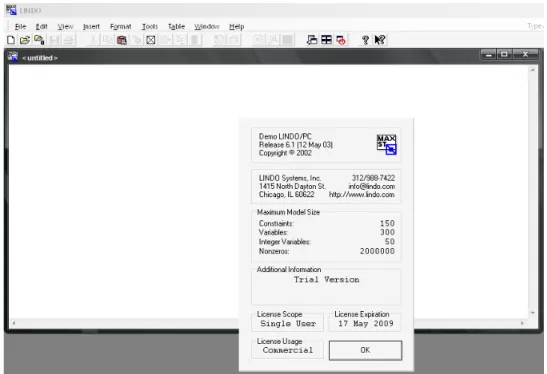Click the Close all windows icon
The width and height of the screenshot is (547, 374).
click(341, 40)
